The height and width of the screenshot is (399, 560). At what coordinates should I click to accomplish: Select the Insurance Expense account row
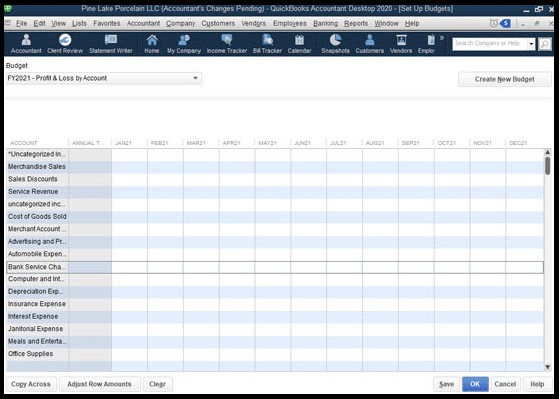pos(275,304)
